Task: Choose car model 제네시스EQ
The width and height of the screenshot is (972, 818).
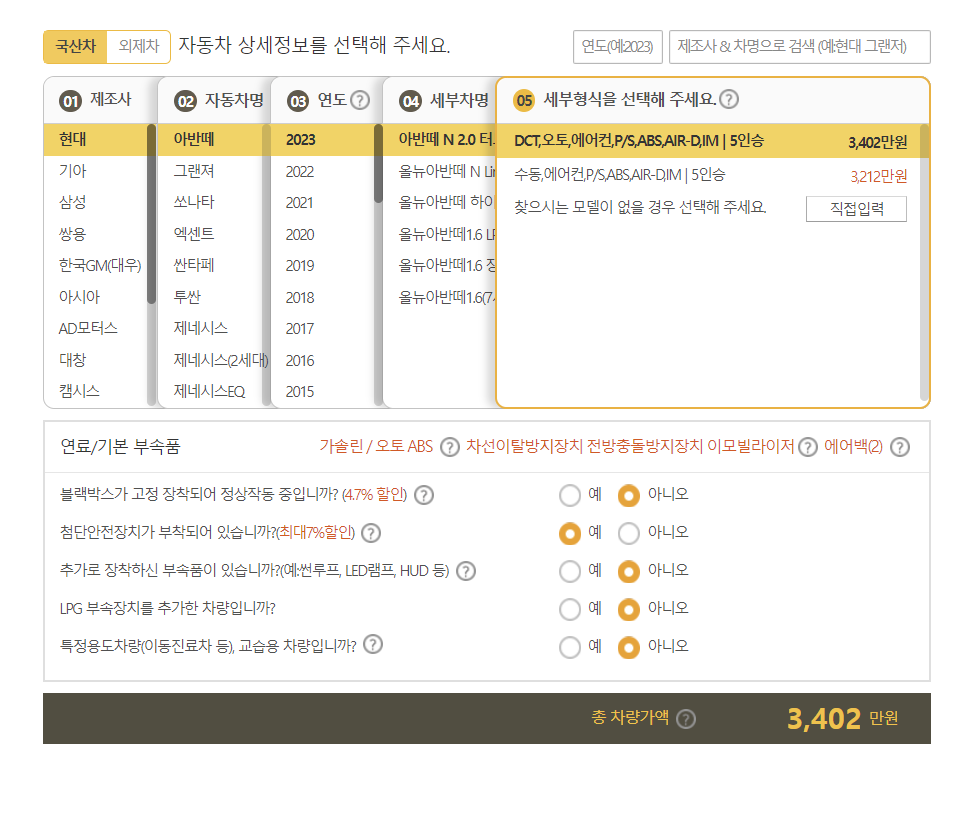Action: pyautogui.click(x=211, y=392)
